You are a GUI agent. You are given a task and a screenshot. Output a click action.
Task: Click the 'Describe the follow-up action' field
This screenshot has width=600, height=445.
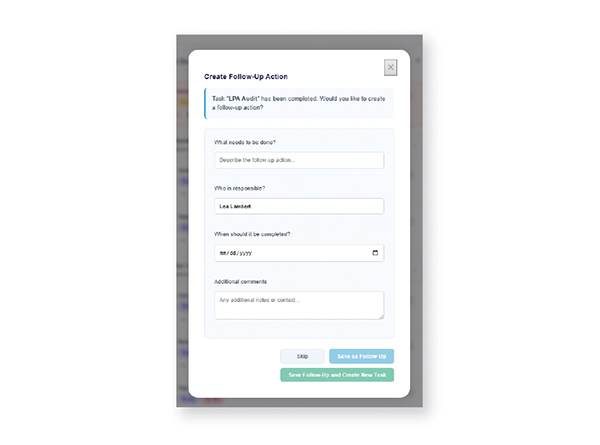coord(299,160)
